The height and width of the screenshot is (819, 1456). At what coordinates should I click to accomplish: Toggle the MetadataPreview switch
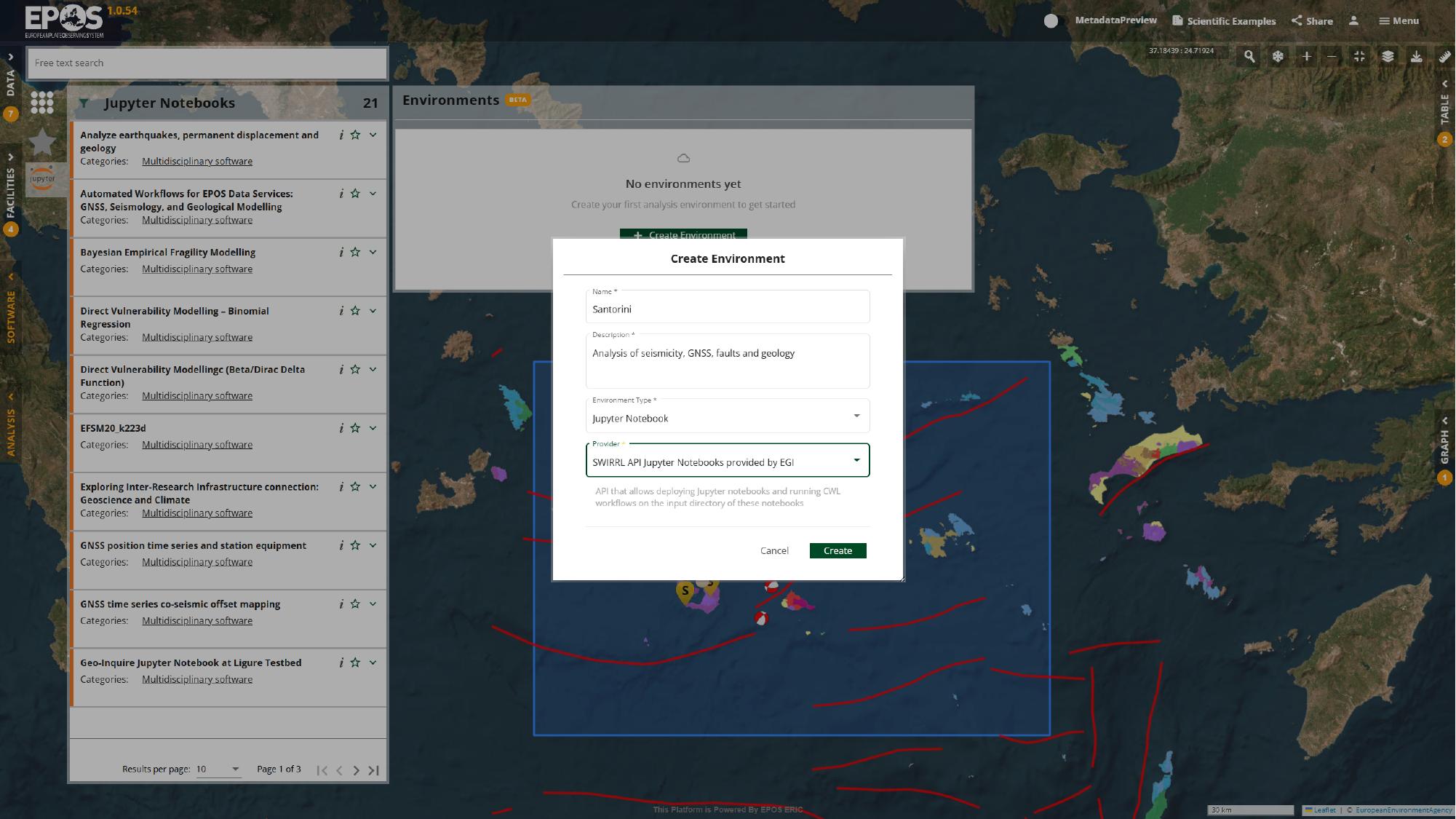point(1051,20)
